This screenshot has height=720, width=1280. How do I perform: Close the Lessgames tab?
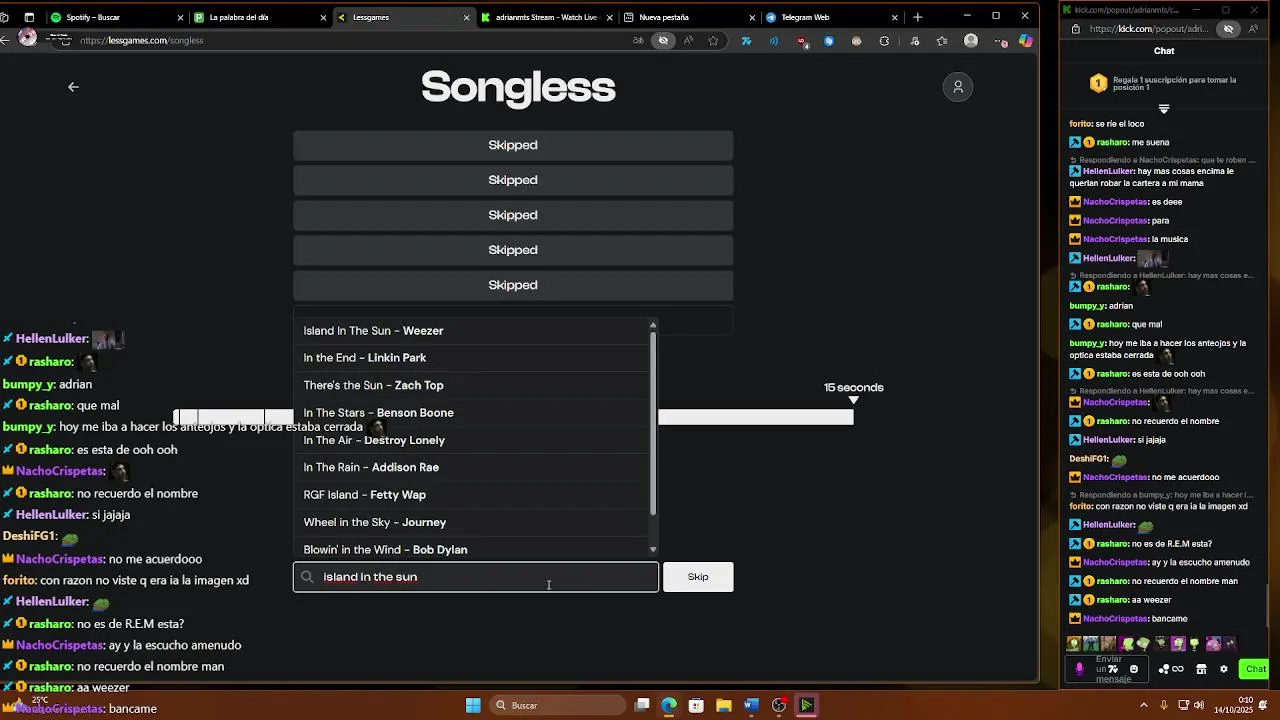coord(466,17)
